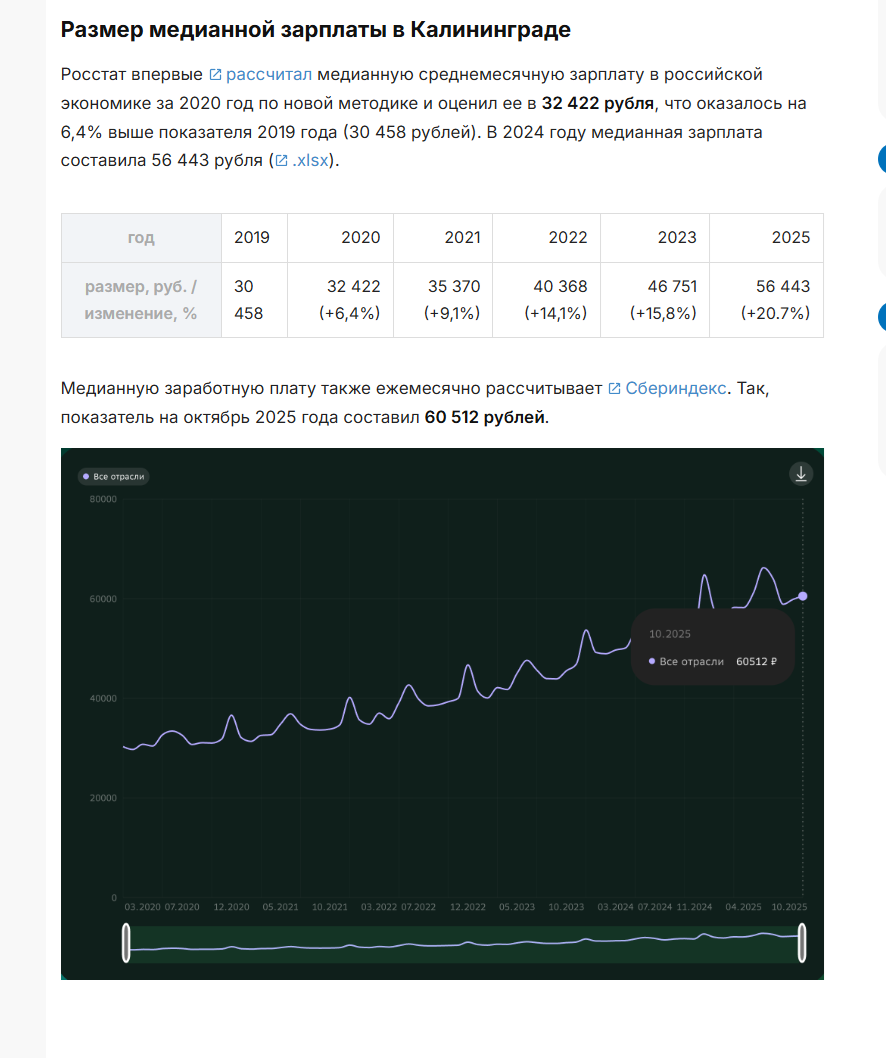Click the mini-chart range navigator track
Image resolution: width=886 pixels, height=1058 pixels.
click(460, 943)
